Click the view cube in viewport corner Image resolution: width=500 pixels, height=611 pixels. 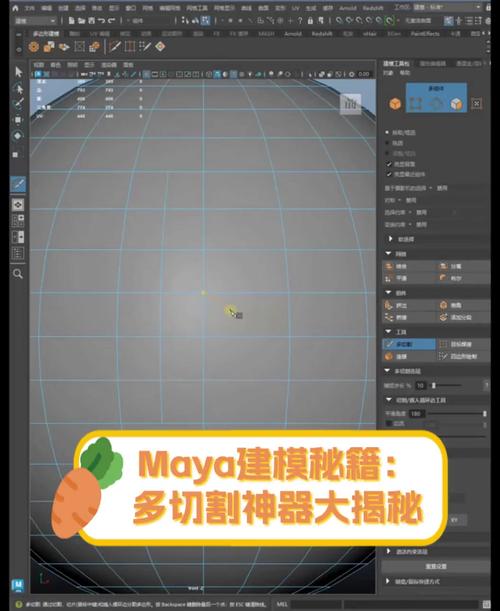(350, 104)
